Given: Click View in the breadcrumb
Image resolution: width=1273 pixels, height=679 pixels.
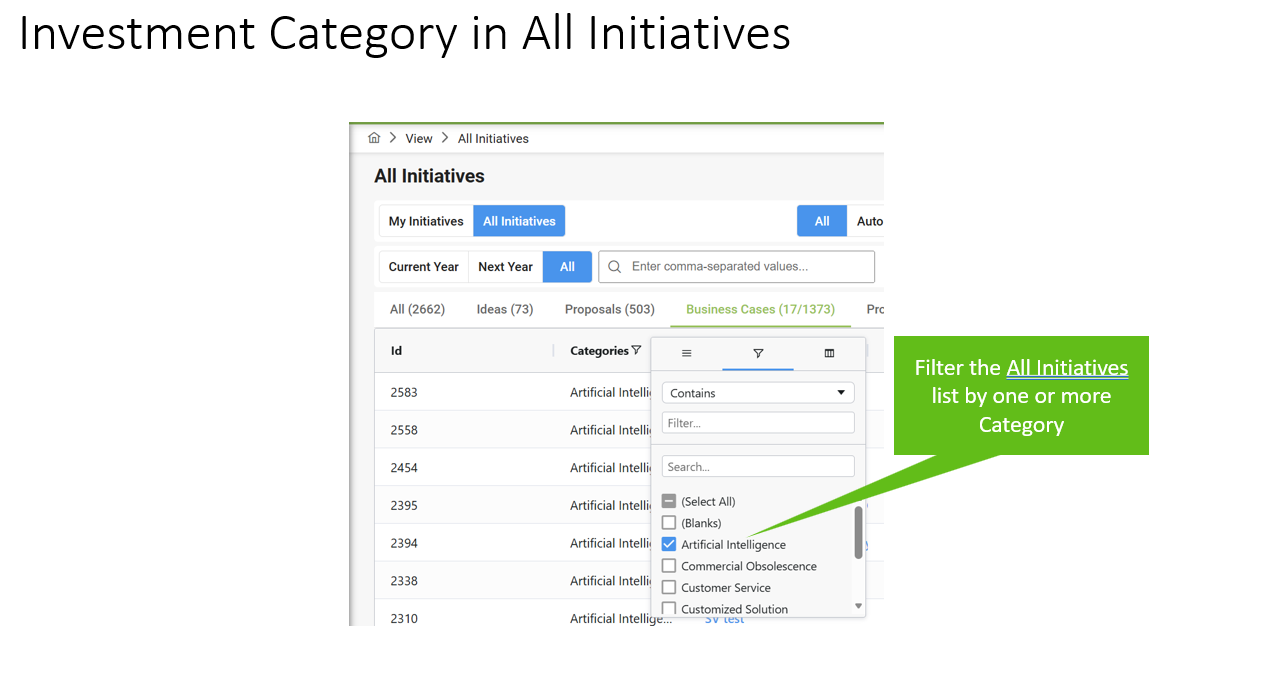Looking at the screenshot, I should [x=419, y=138].
